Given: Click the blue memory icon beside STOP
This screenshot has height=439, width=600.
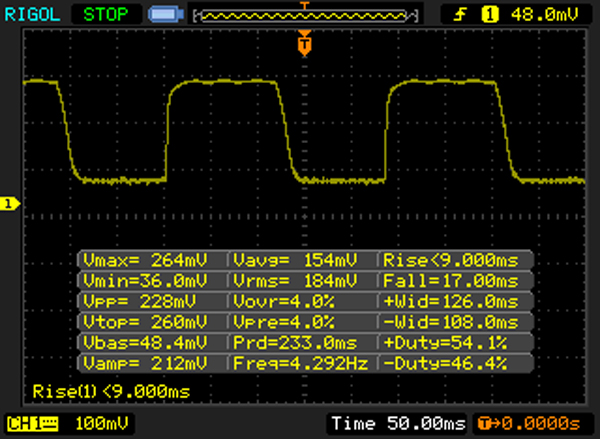Looking at the screenshot, I should click(162, 15).
